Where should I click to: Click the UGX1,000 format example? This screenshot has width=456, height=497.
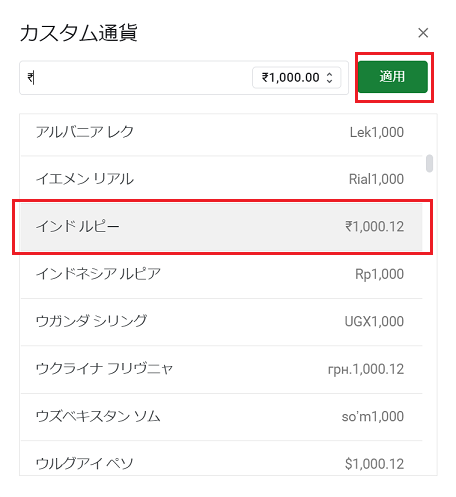click(374, 321)
